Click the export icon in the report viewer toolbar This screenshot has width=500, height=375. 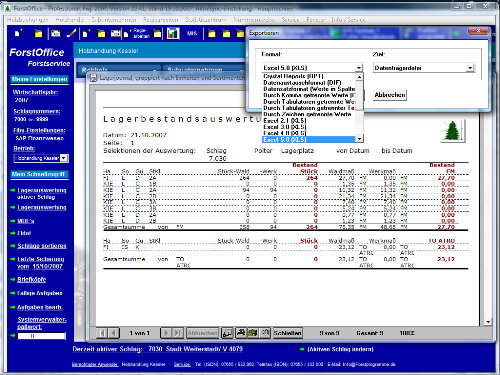[x=253, y=333]
